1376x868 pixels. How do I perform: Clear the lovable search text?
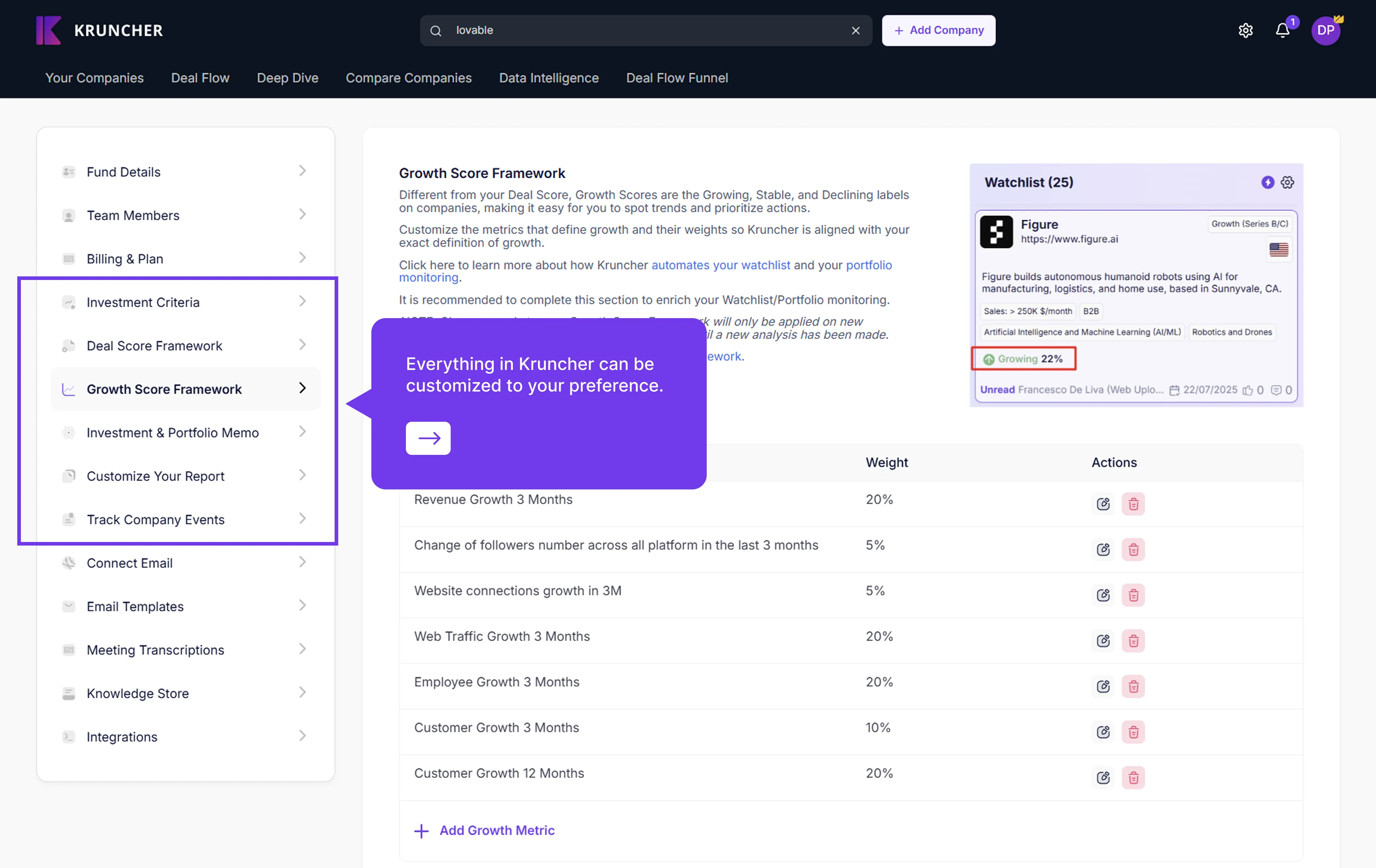pos(855,30)
